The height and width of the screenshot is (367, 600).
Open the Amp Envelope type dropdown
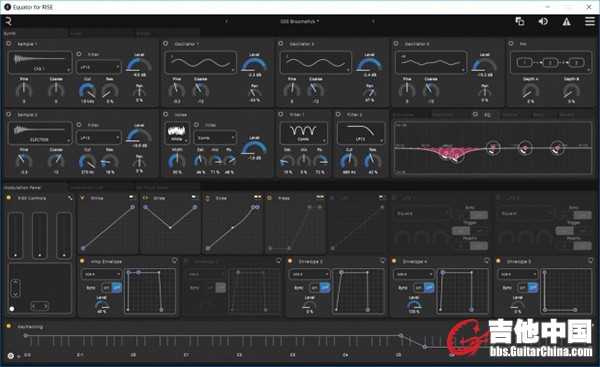tap(101, 274)
